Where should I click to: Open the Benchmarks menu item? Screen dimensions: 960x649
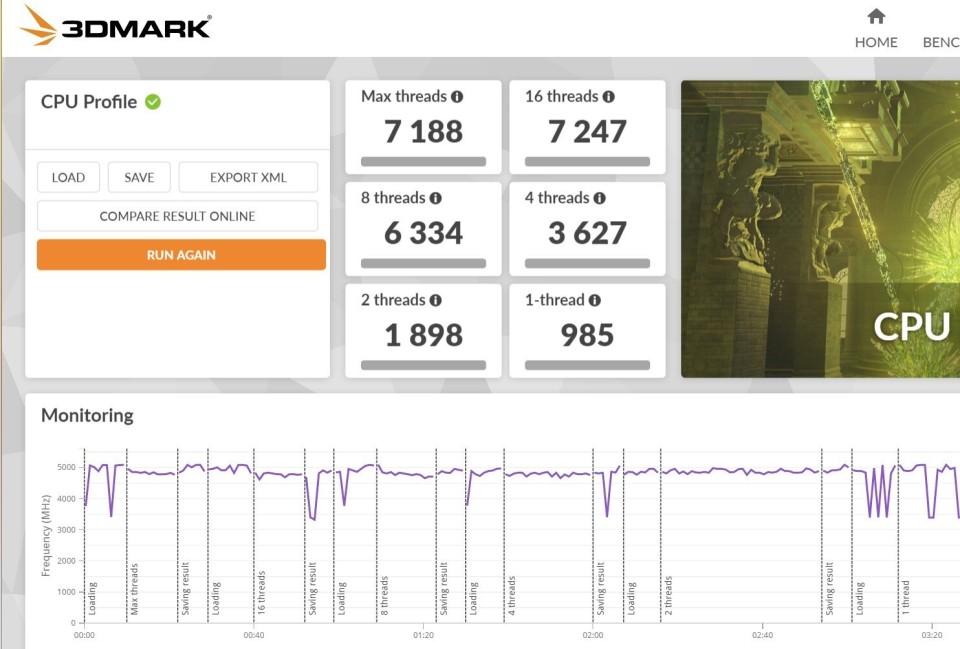click(x=941, y=42)
